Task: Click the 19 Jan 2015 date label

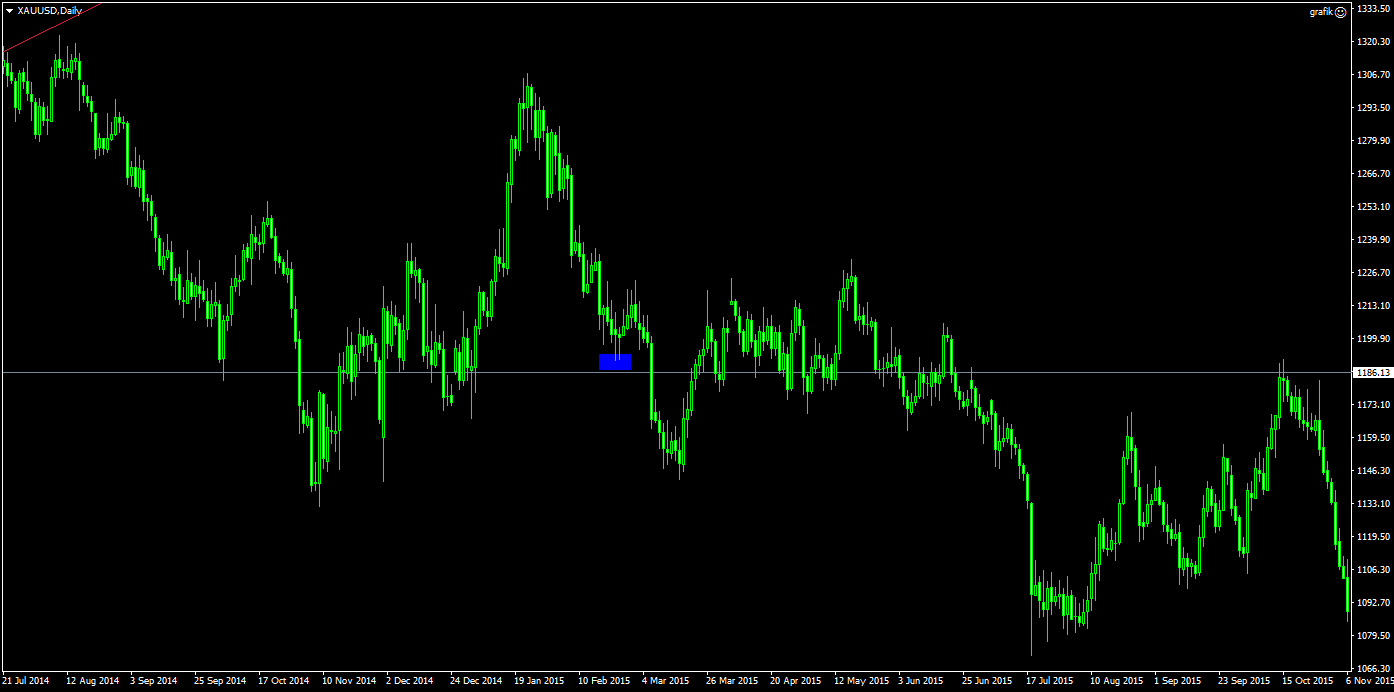Action: (539, 681)
